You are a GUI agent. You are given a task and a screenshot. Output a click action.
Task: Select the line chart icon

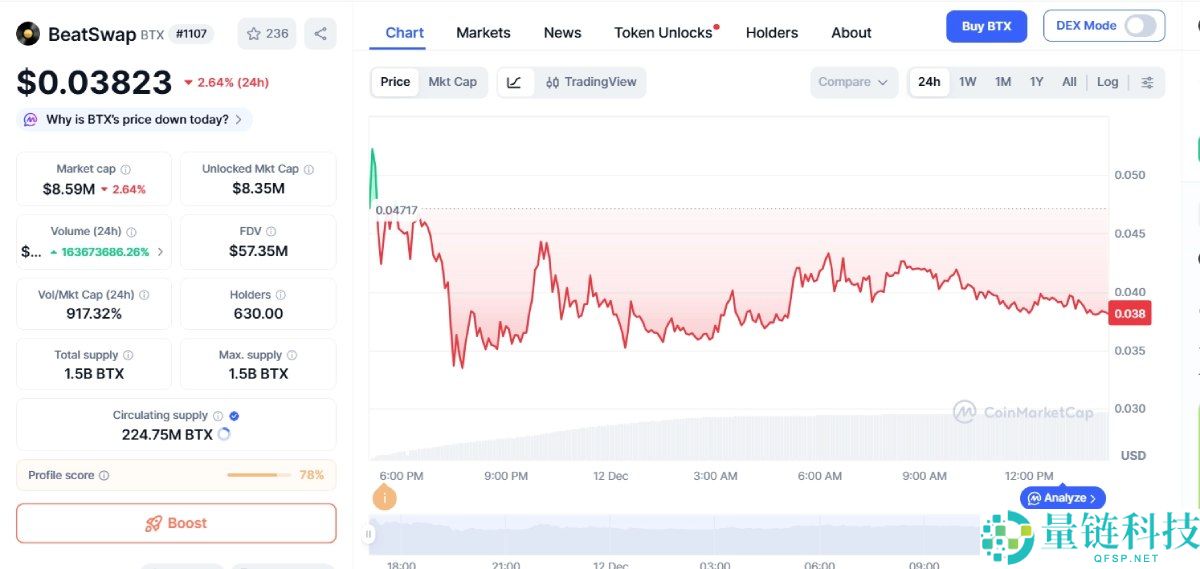(x=514, y=82)
